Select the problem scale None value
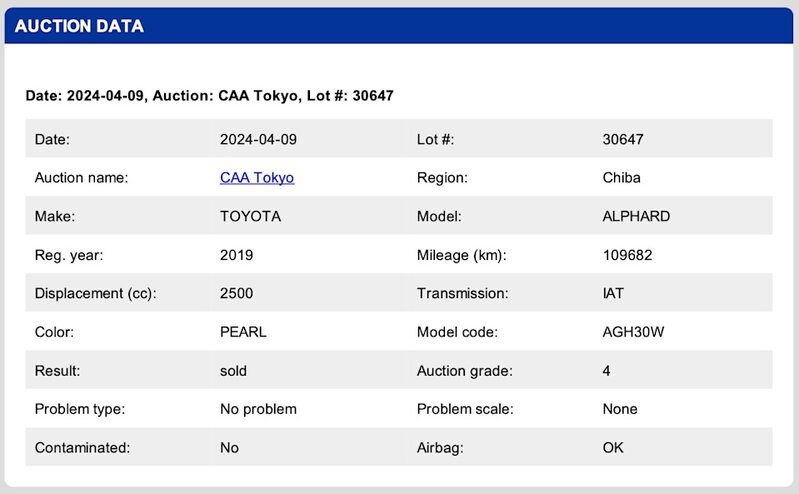This screenshot has width=799, height=494. click(x=620, y=409)
